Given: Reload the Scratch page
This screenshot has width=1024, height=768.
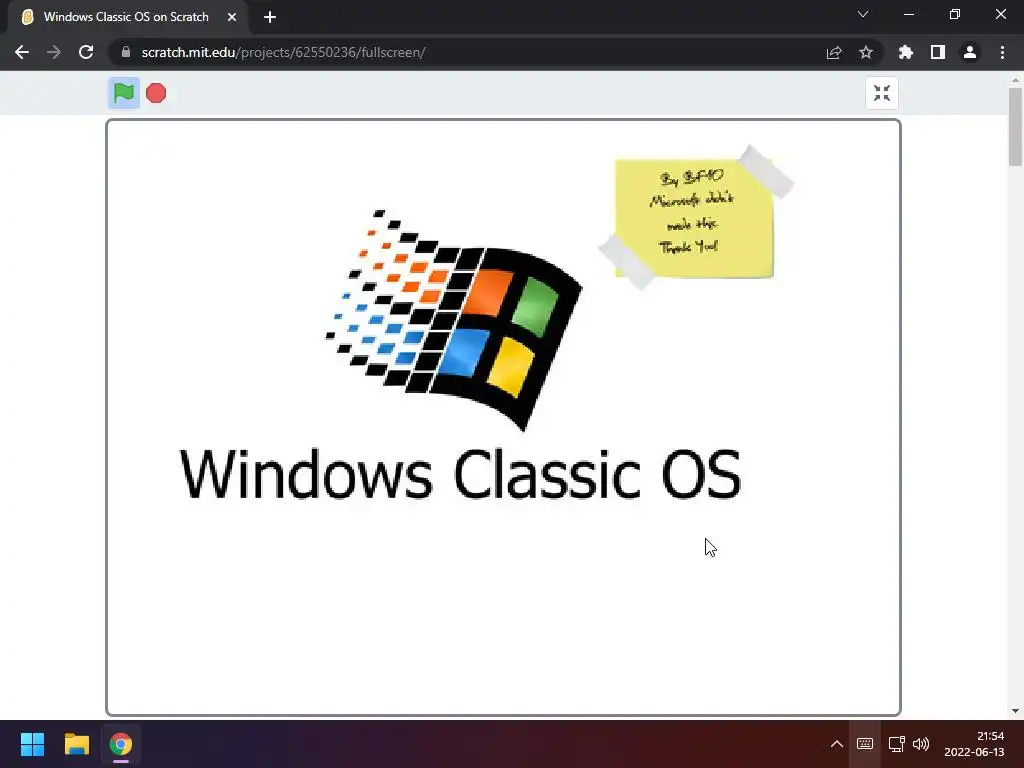Looking at the screenshot, I should click(x=86, y=52).
